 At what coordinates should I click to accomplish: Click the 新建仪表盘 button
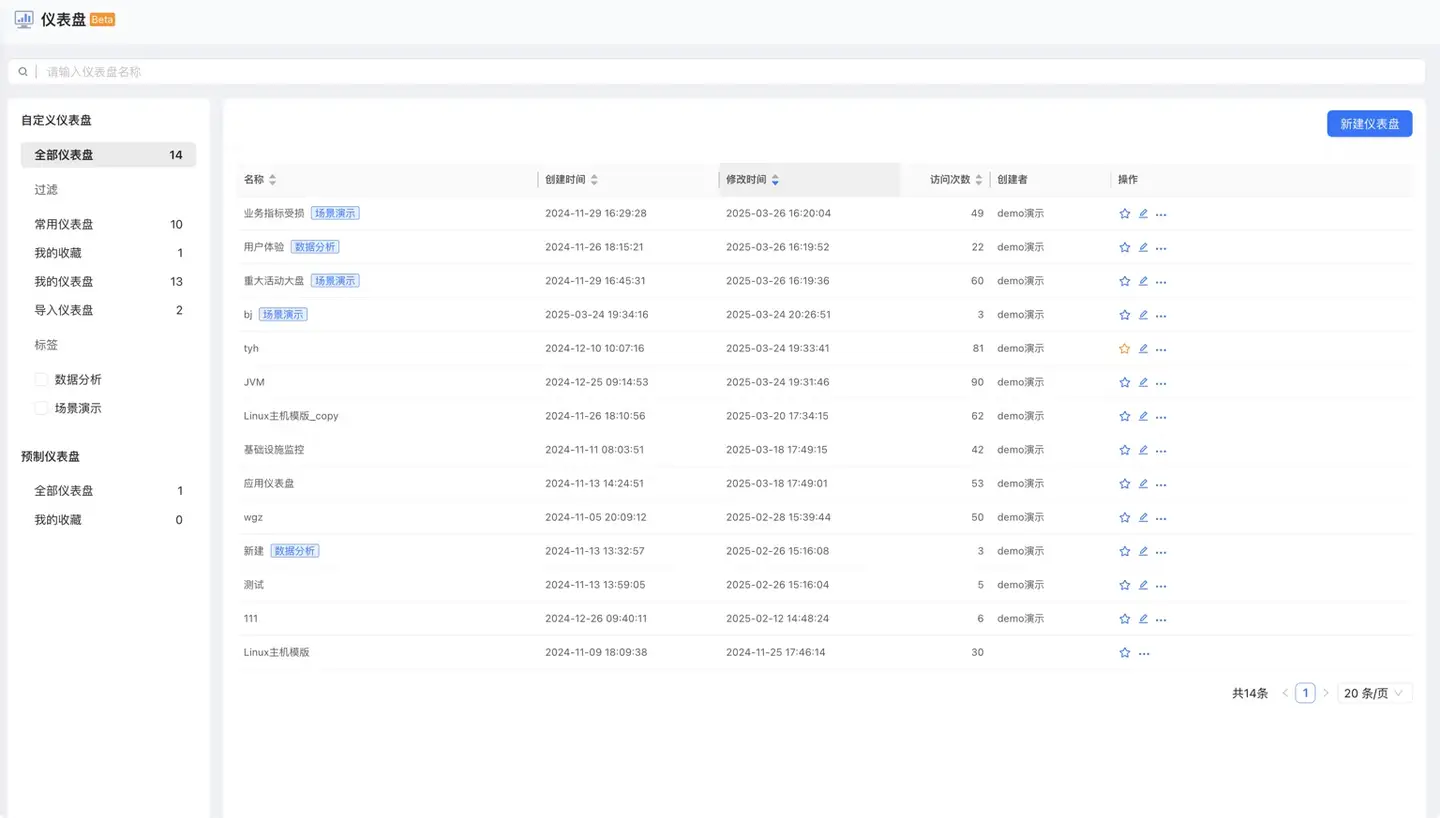pos(1369,124)
